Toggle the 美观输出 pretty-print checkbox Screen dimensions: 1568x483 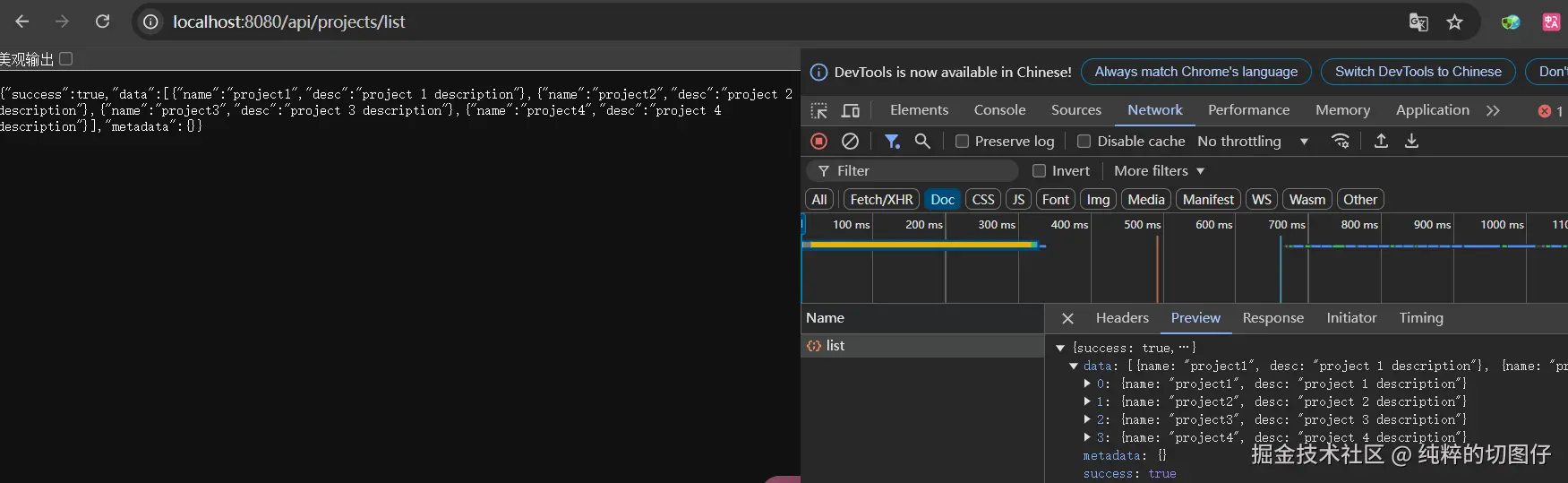point(66,59)
